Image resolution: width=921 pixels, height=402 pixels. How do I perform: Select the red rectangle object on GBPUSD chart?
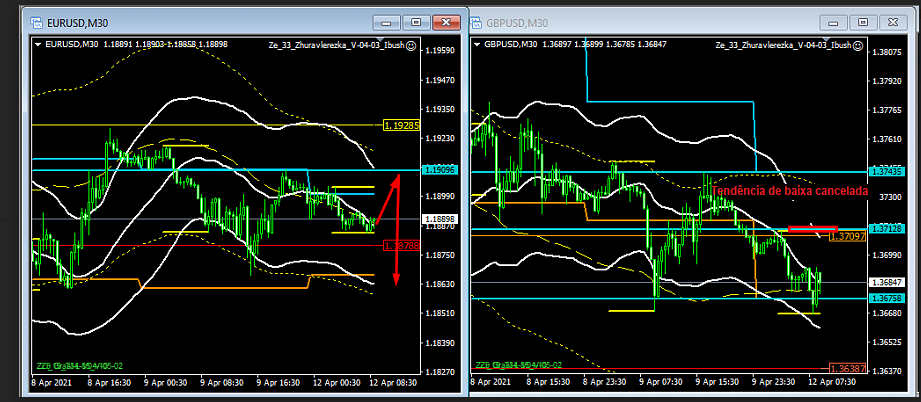(811, 230)
